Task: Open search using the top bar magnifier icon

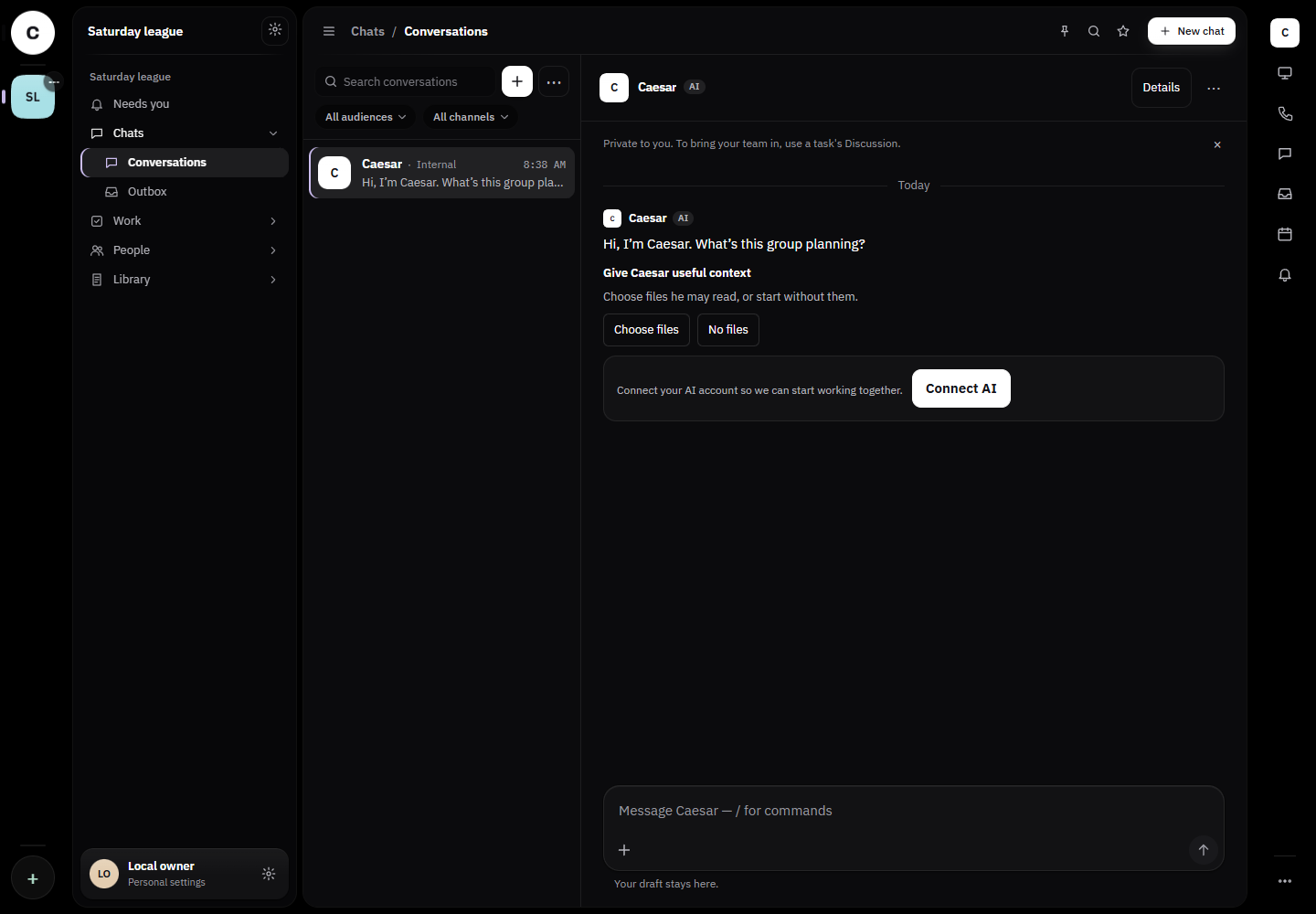Action: coord(1094,31)
